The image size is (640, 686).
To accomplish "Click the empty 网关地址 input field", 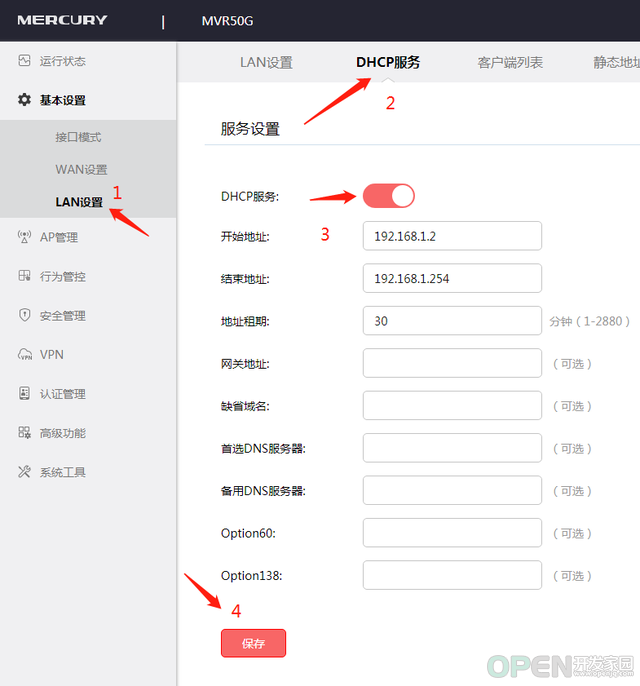I will tap(452, 363).
